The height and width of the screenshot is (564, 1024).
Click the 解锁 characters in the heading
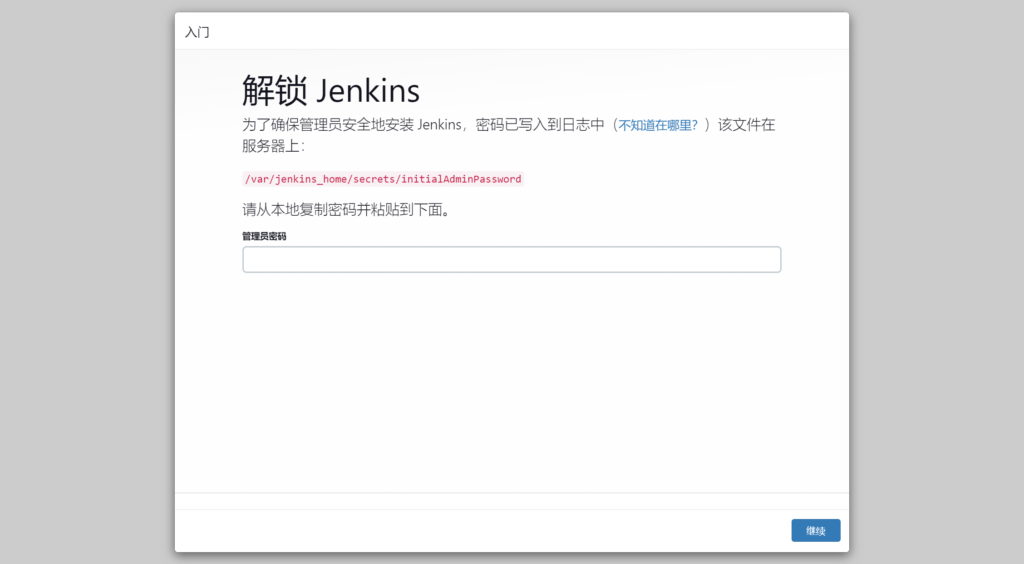pyautogui.click(x=274, y=91)
